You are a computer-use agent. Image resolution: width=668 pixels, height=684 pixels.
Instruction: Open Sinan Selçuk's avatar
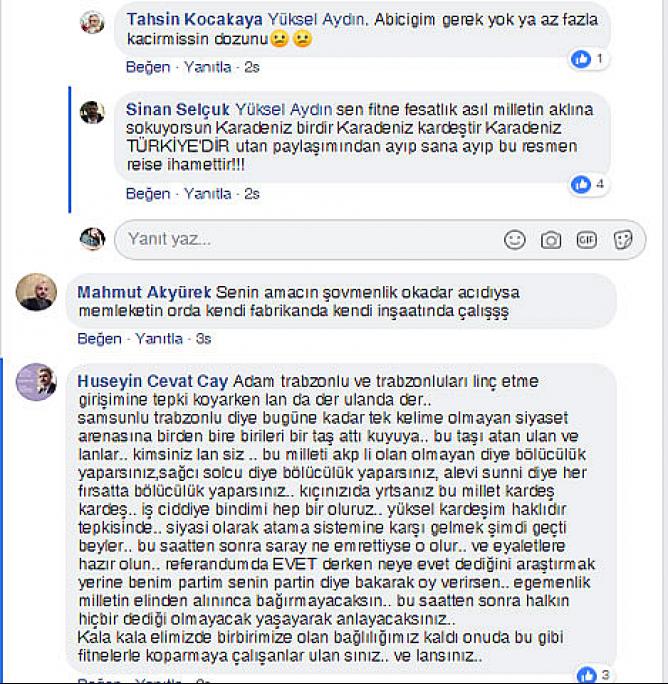pos(92,113)
